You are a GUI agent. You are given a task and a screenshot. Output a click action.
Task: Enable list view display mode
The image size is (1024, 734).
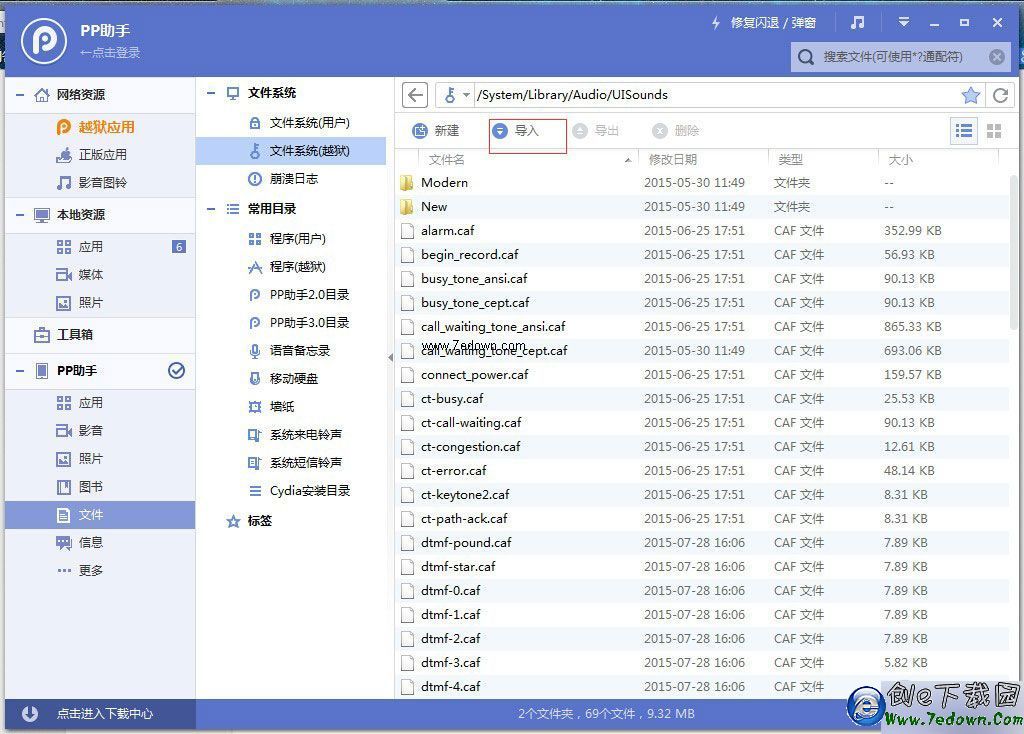pyautogui.click(x=965, y=130)
